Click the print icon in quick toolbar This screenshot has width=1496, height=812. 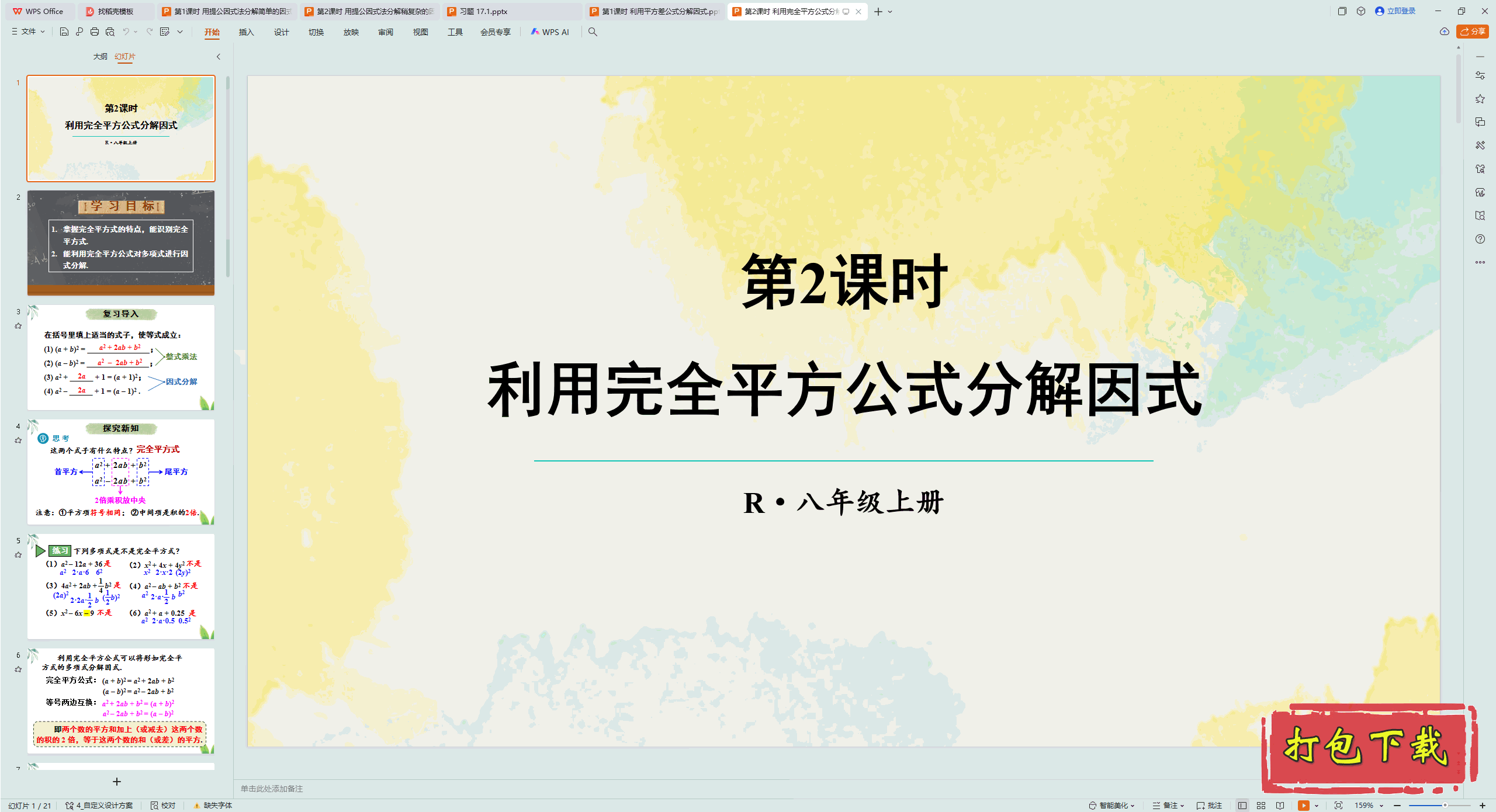click(95, 32)
